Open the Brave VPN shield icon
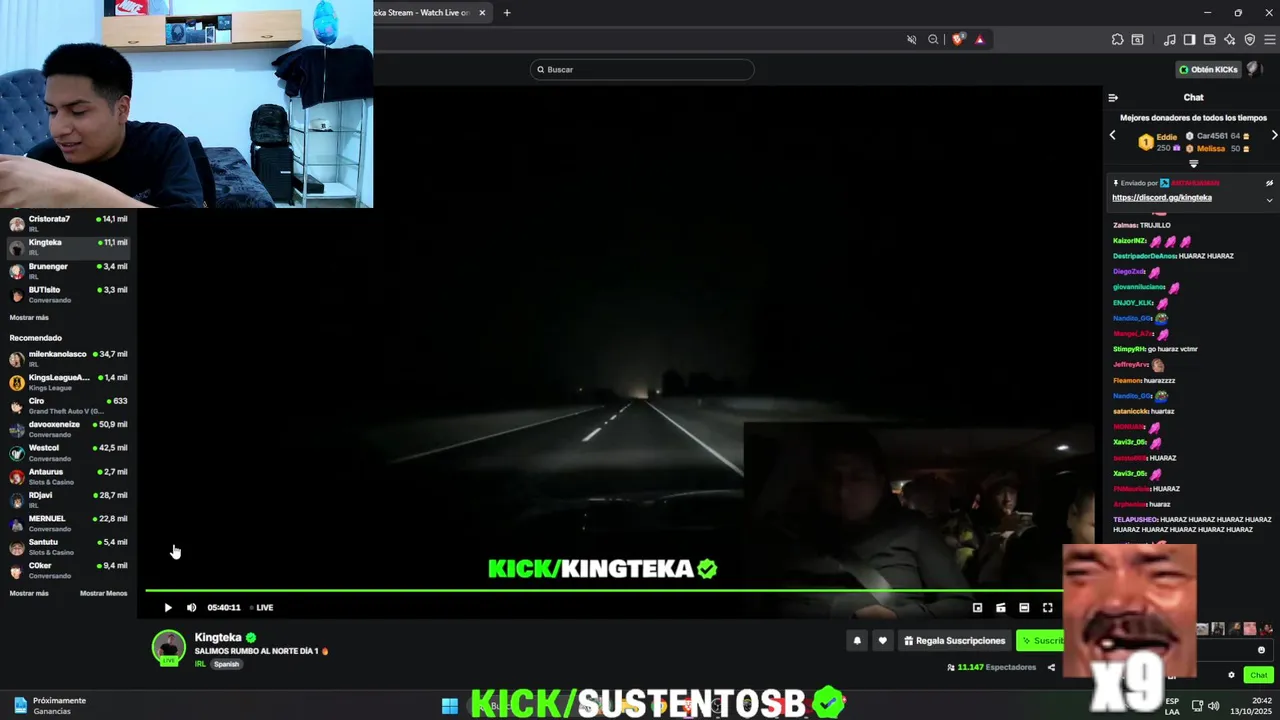Viewport: 1280px width, 720px height. 1250,40
